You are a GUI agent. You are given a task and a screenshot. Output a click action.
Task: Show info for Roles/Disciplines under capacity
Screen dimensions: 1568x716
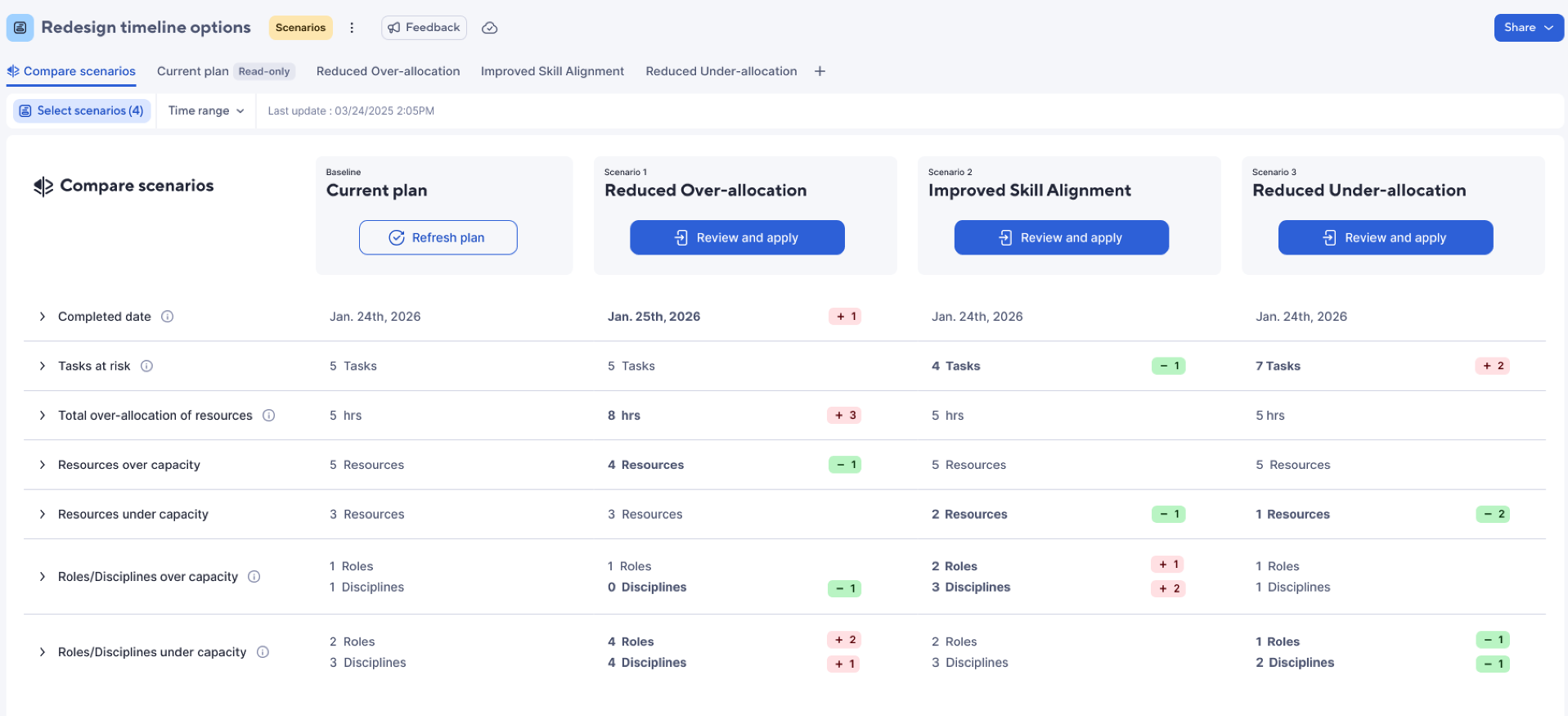coord(263,652)
